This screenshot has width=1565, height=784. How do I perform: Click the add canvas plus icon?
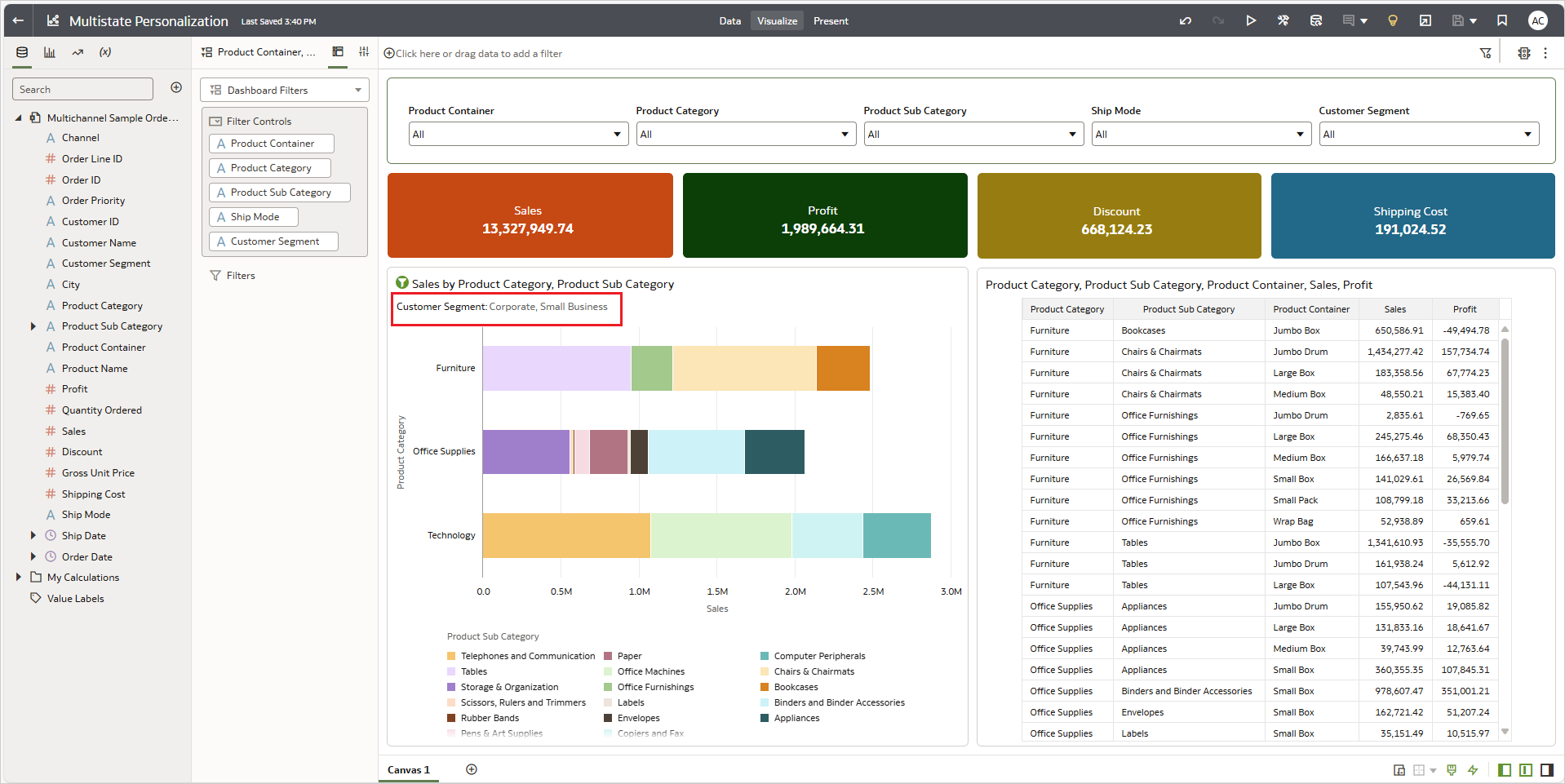(472, 769)
